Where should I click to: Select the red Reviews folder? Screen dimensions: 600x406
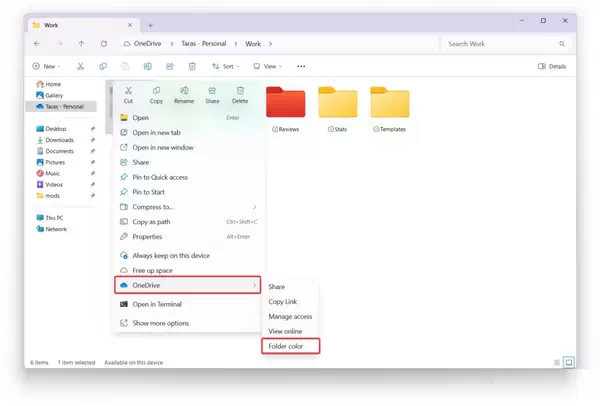point(286,109)
